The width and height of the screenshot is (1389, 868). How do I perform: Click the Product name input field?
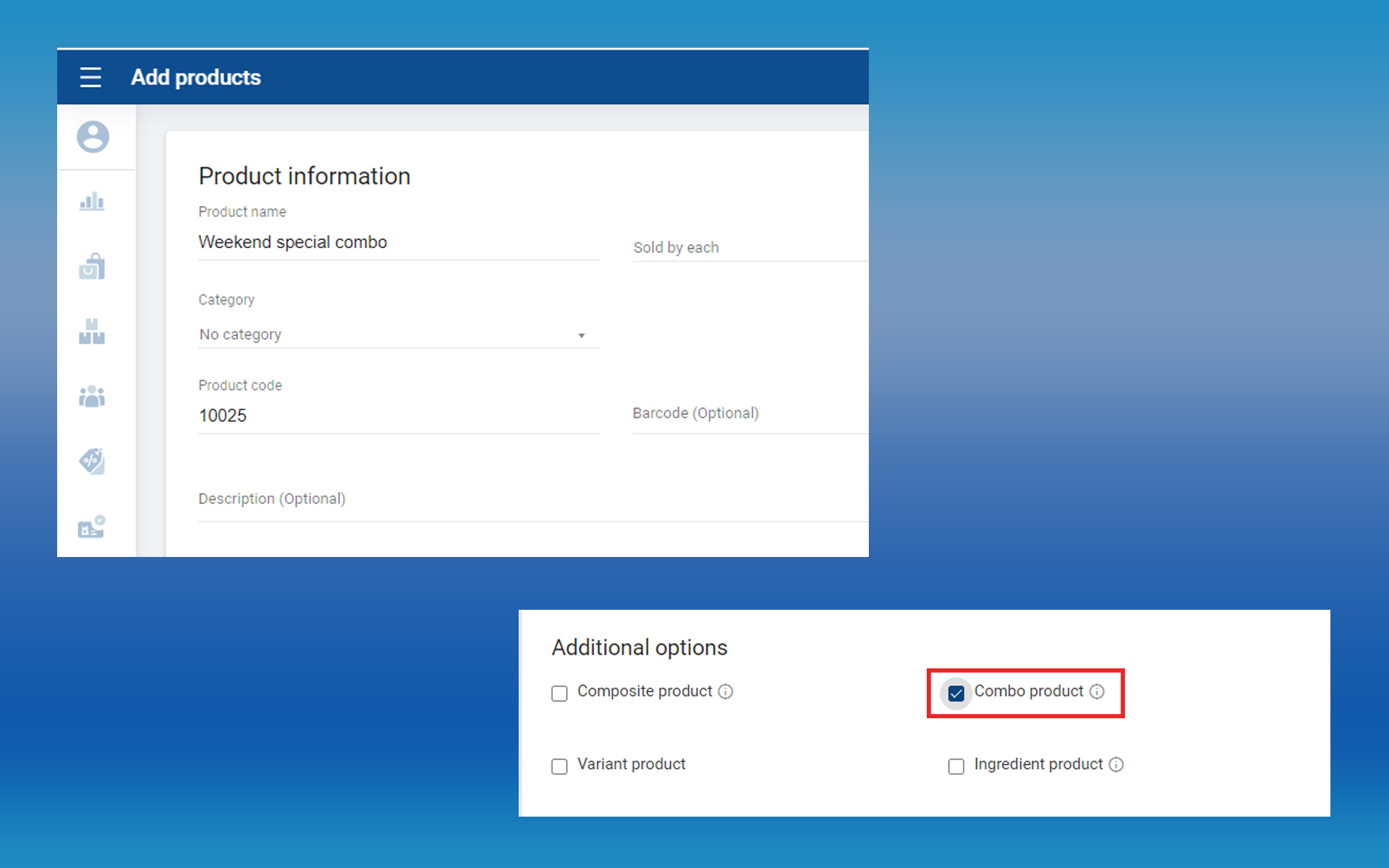tap(398, 242)
